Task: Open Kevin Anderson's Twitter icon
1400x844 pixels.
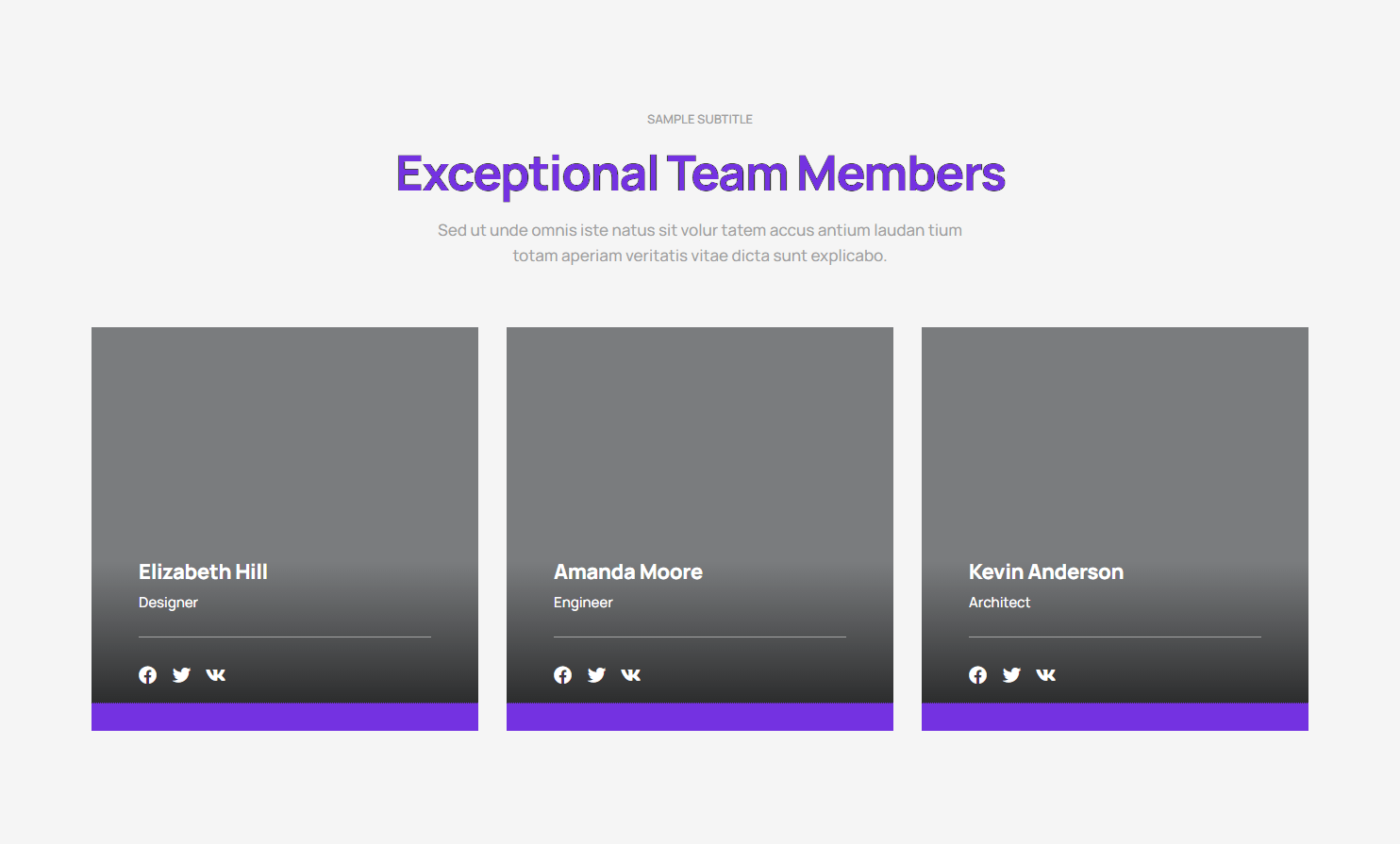Action: (x=1012, y=675)
